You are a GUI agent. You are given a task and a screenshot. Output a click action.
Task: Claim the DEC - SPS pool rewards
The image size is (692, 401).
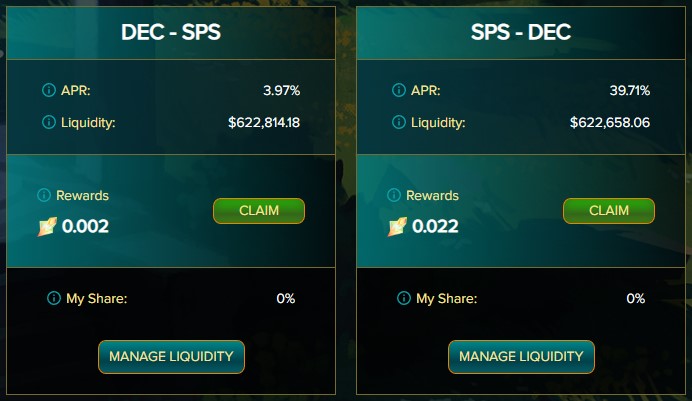pyautogui.click(x=259, y=210)
